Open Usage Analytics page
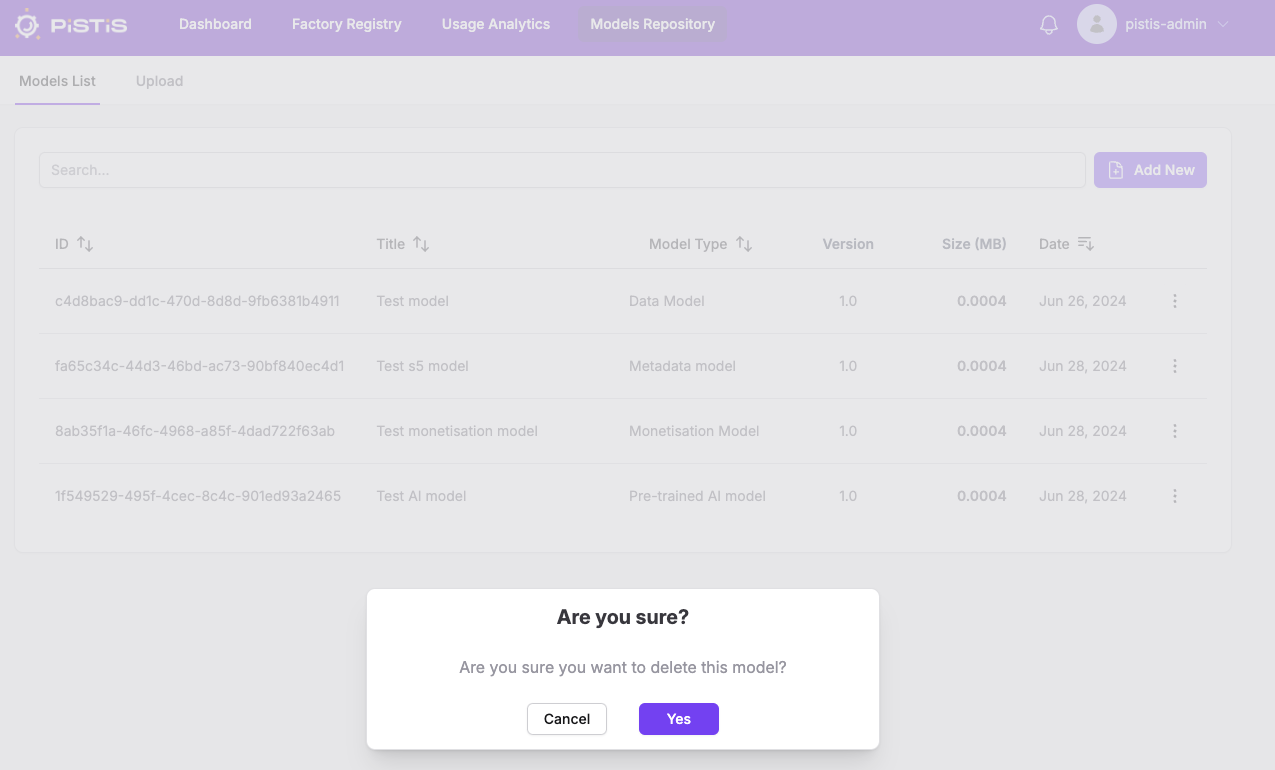 (496, 24)
